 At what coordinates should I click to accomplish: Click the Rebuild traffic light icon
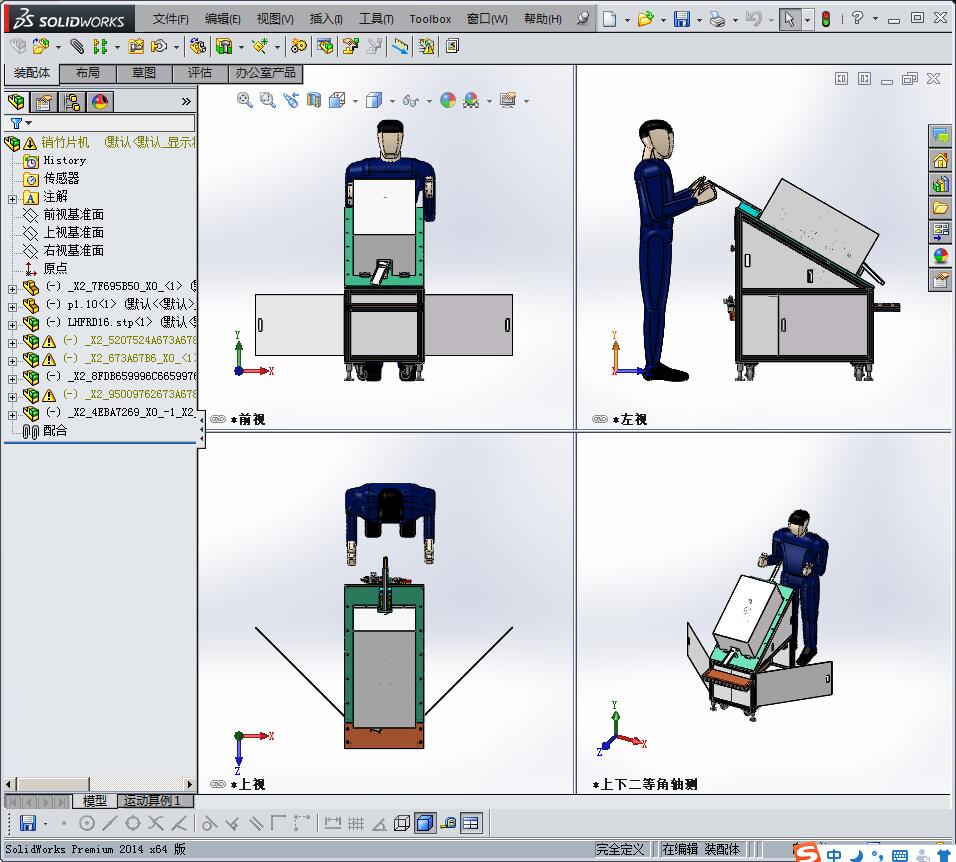826,19
